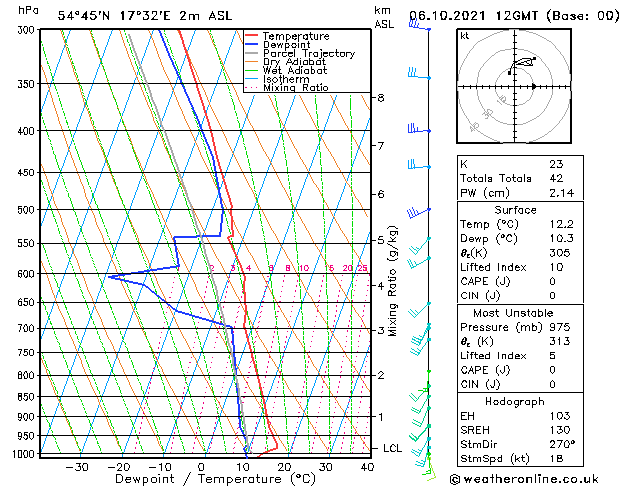The height and width of the screenshot is (486, 629).
Task: Click the blue Dewpoint legend line
Action: coord(252,45)
